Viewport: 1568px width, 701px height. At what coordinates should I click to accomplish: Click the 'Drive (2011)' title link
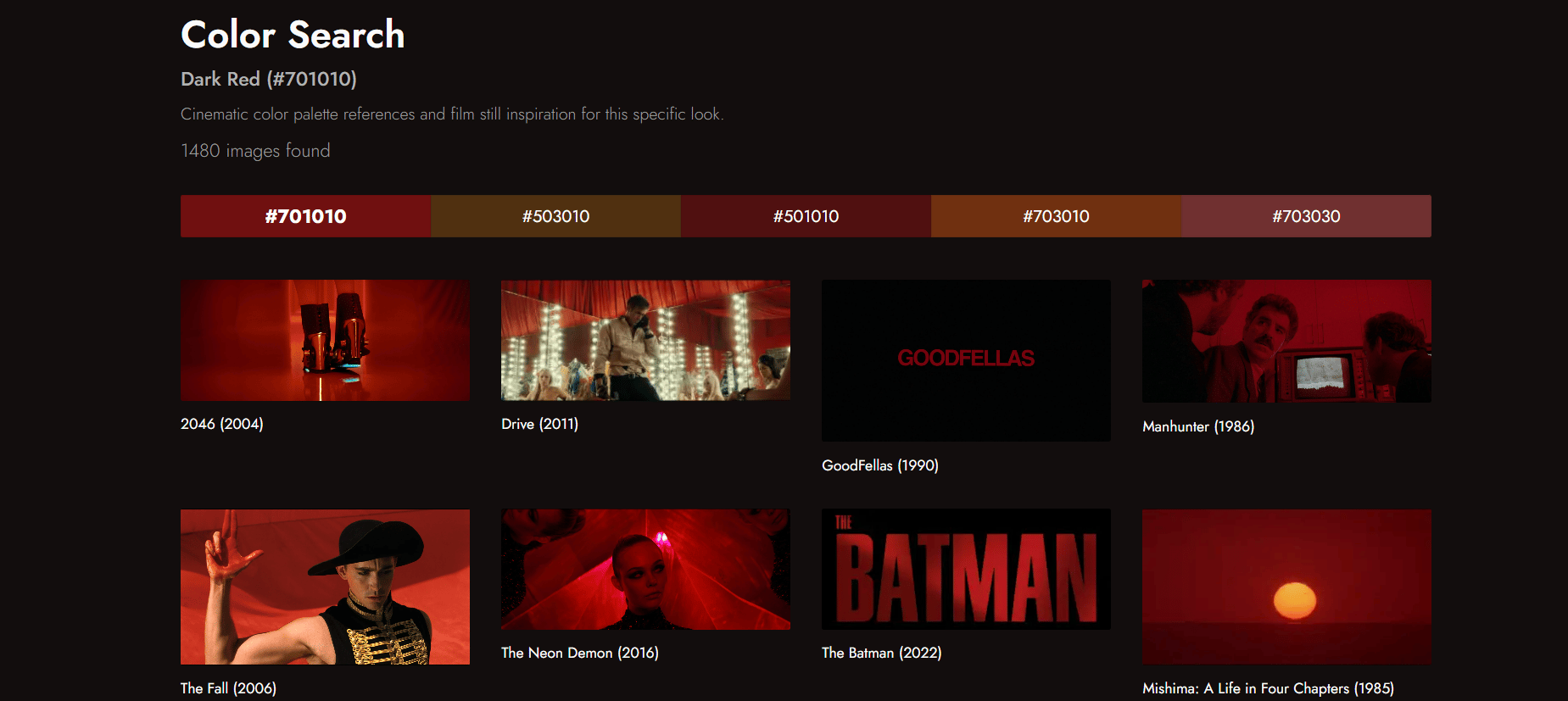coord(539,424)
